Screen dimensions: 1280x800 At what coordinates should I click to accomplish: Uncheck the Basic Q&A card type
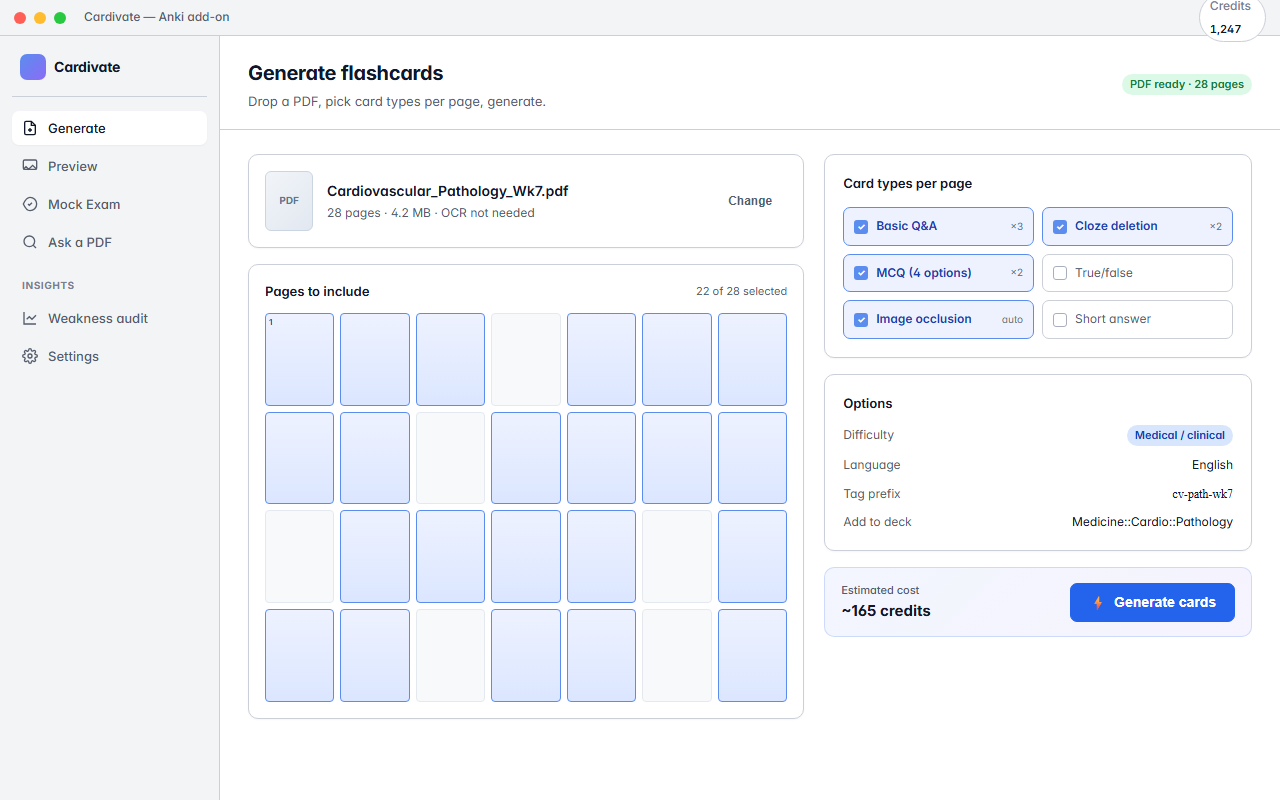861,226
